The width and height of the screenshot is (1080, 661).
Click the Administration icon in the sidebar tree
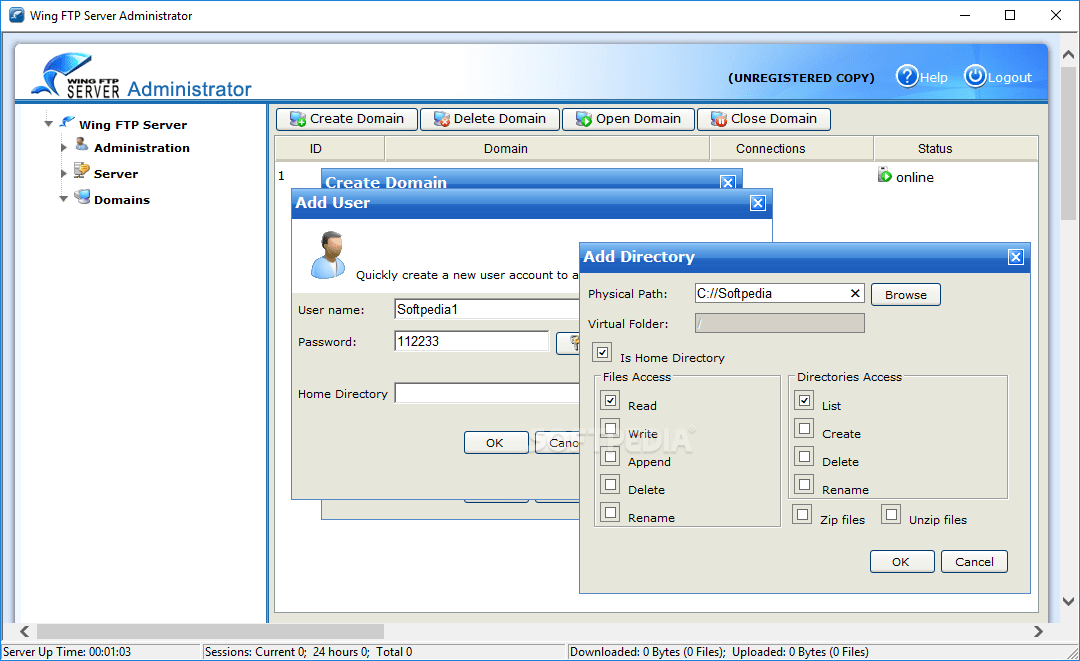pos(82,147)
